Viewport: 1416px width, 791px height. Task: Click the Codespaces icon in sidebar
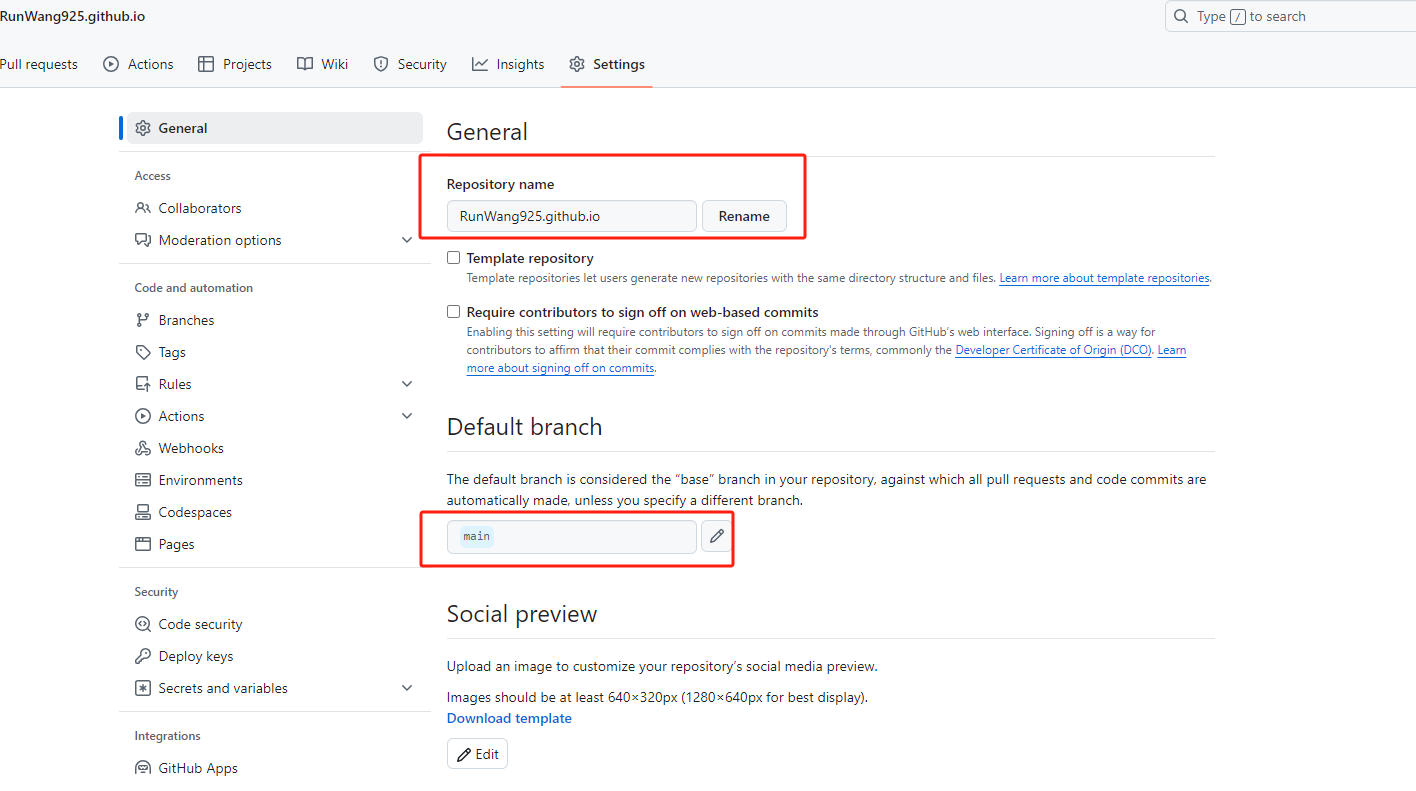[143, 512]
